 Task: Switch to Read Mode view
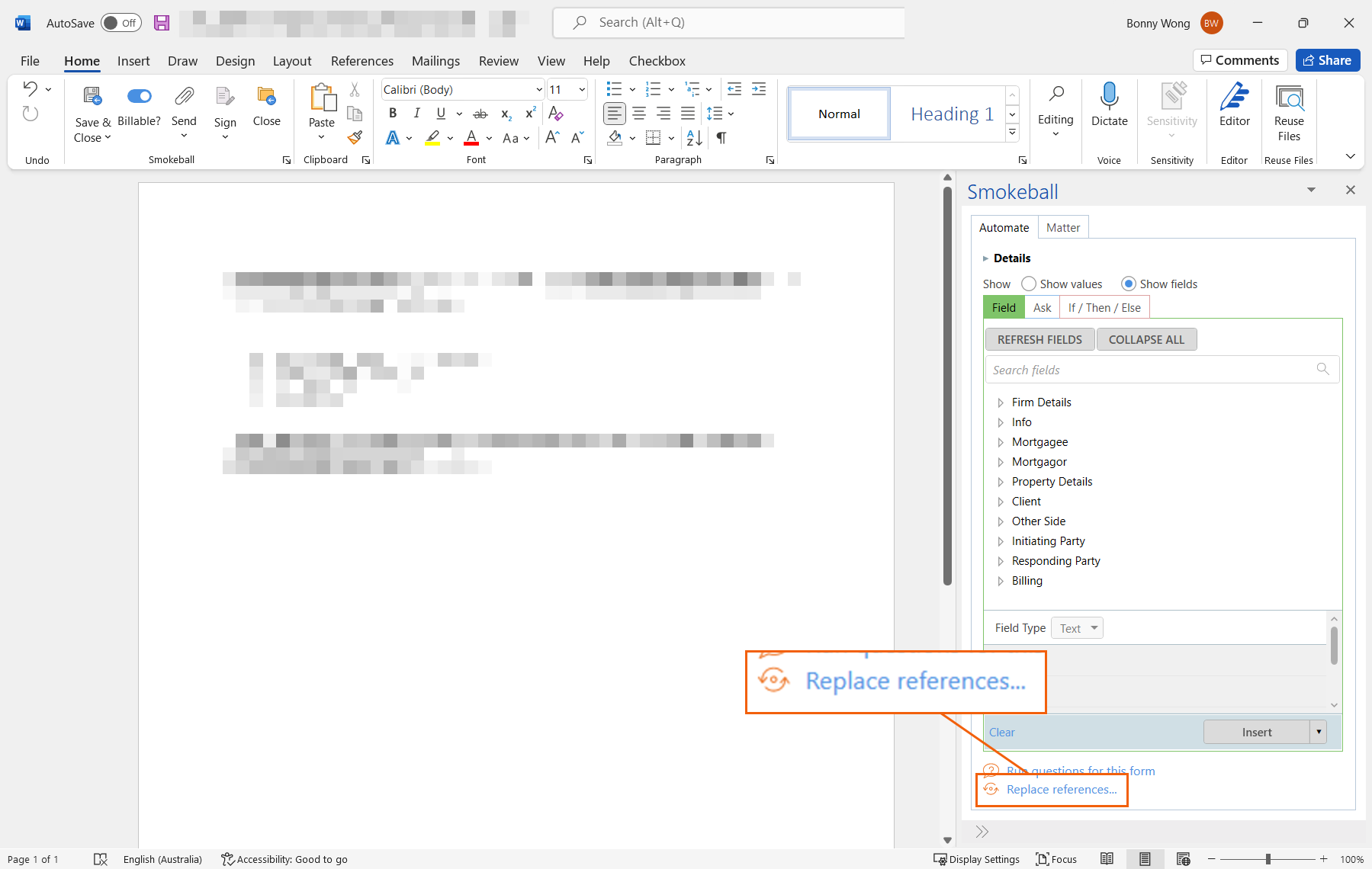coord(1107,859)
